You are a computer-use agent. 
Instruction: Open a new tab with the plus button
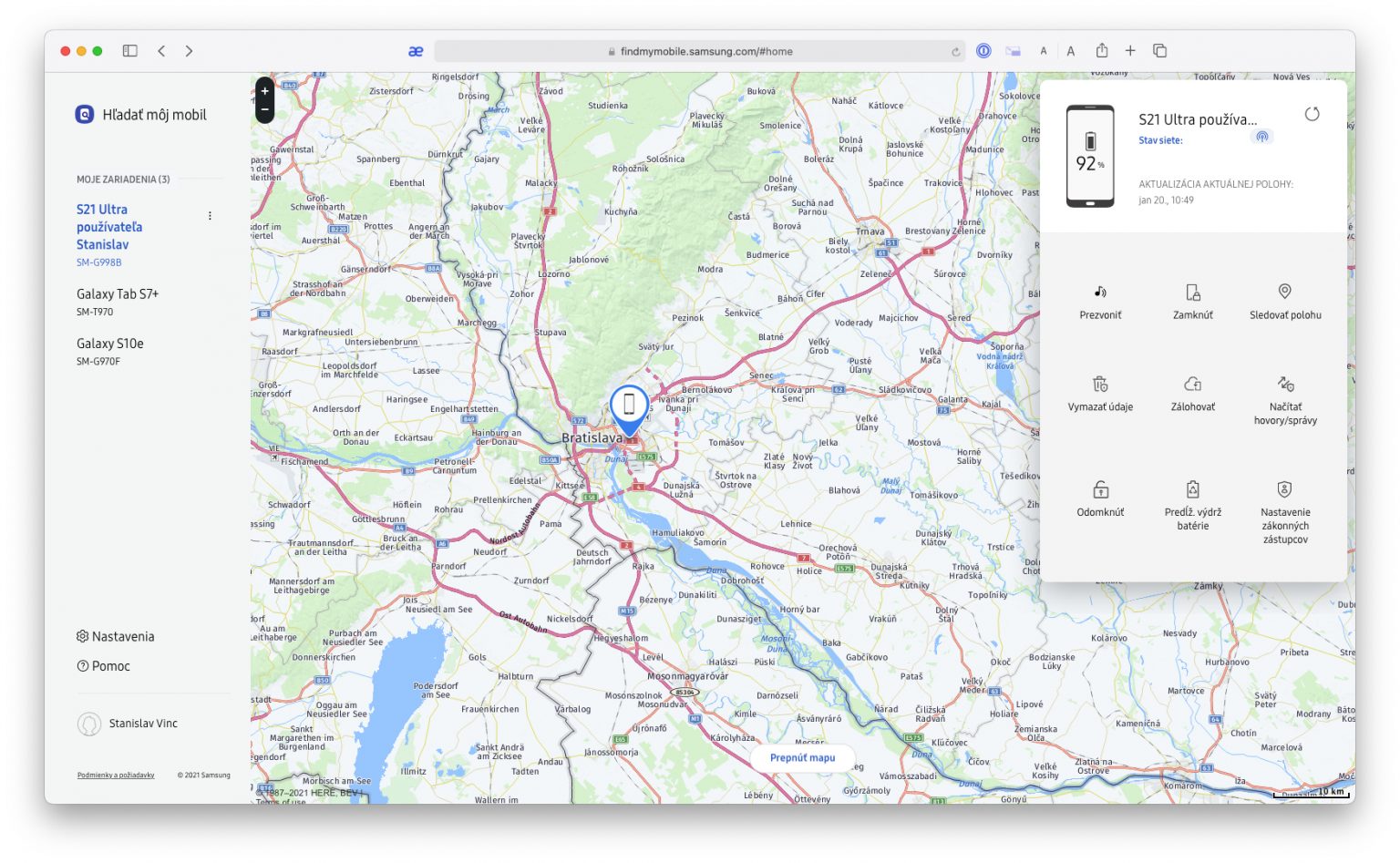pyautogui.click(x=1130, y=51)
